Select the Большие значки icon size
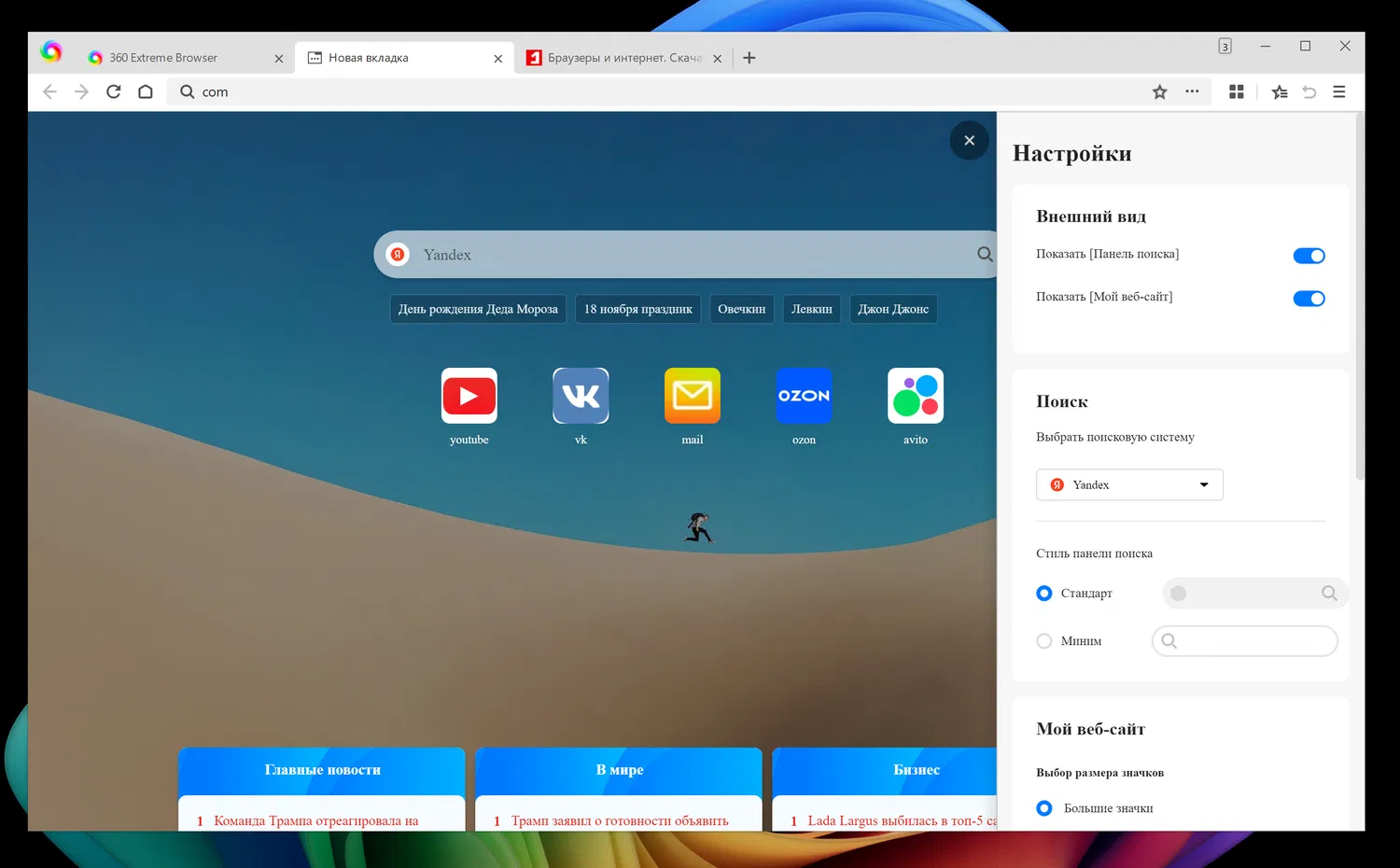Screen dimensions: 1400x868 pyautogui.click(x=1044, y=808)
